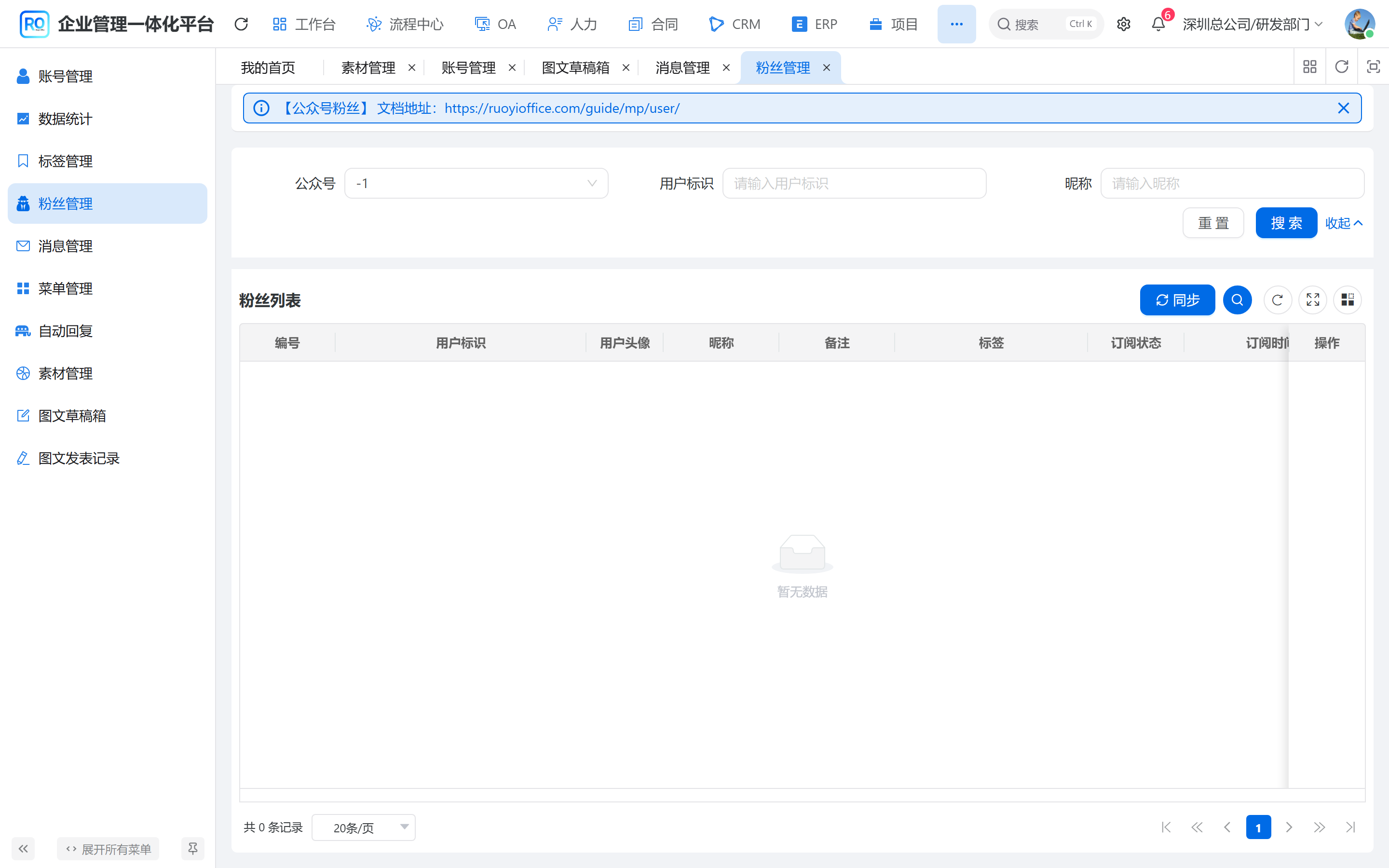Open the notification bell with badge 6
Screen dimensions: 1389x868
click(x=1158, y=24)
